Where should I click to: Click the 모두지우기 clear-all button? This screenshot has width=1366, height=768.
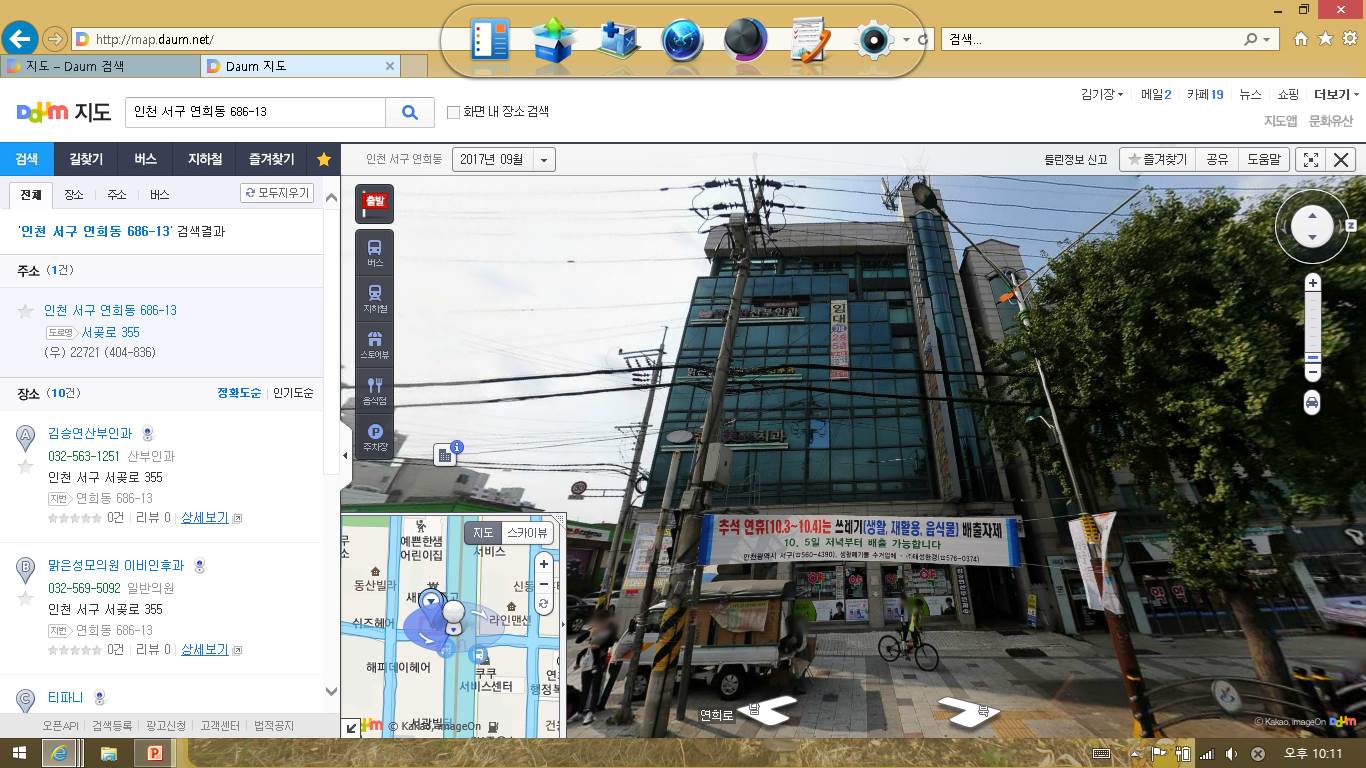[278, 193]
